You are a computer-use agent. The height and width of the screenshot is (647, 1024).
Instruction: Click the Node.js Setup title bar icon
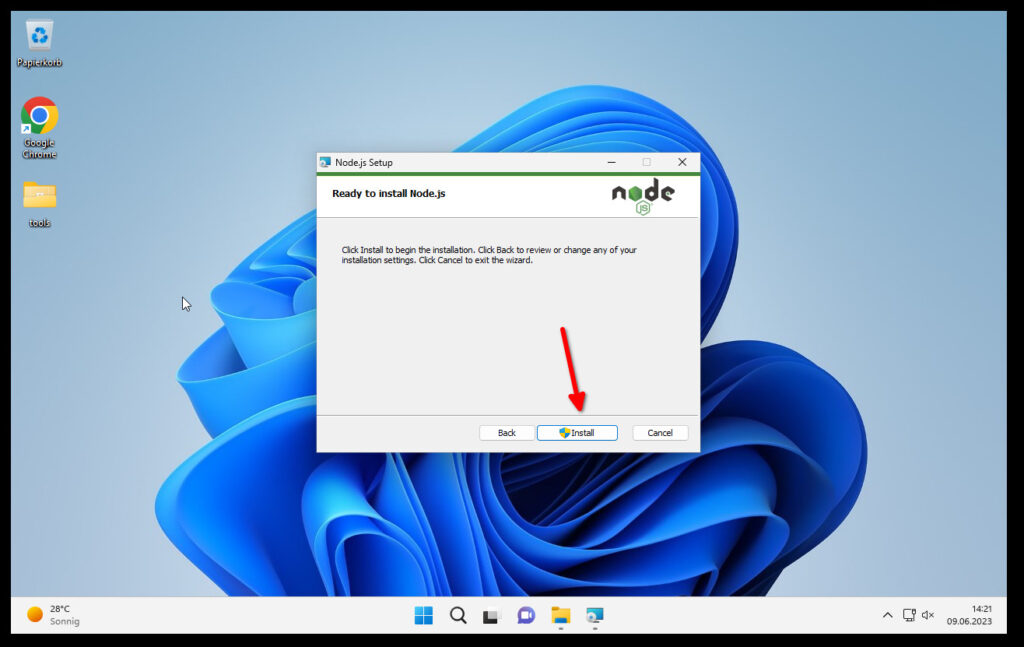325,162
